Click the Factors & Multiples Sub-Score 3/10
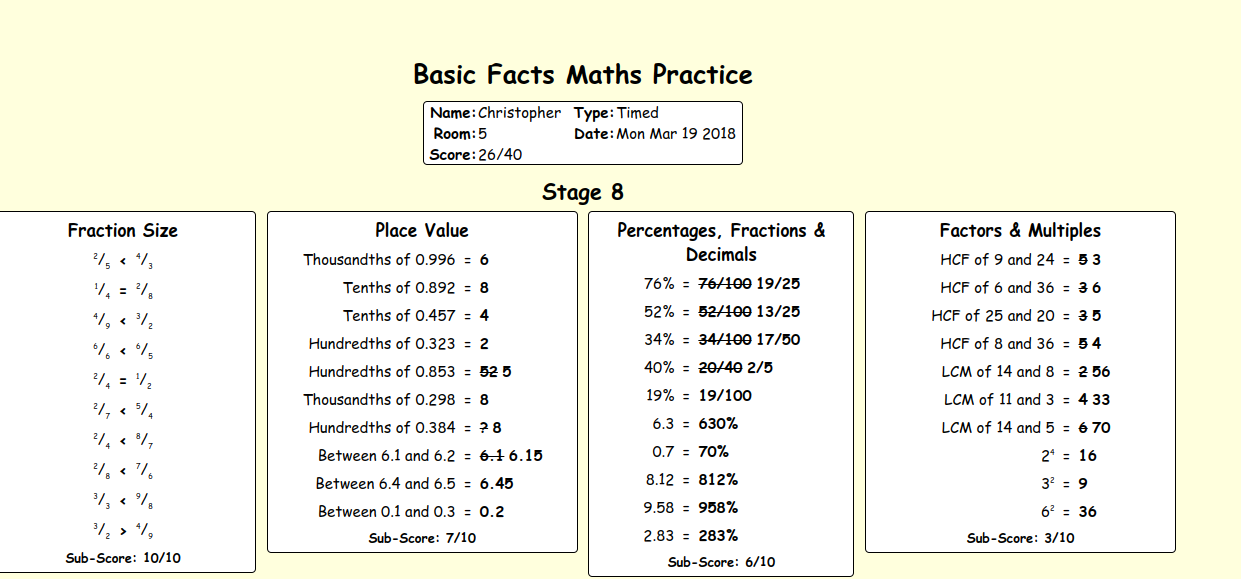This screenshot has width=1241, height=579. (1020, 538)
